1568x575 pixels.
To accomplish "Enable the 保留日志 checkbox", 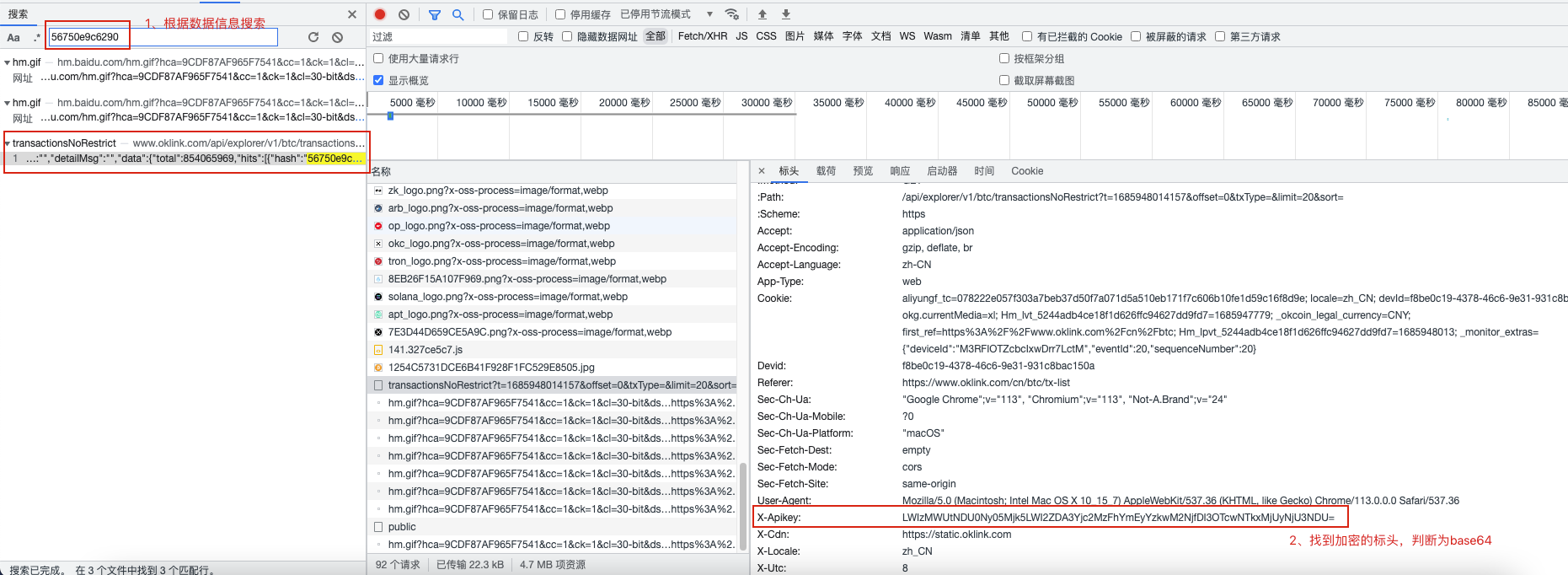I will tap(488, 14).
